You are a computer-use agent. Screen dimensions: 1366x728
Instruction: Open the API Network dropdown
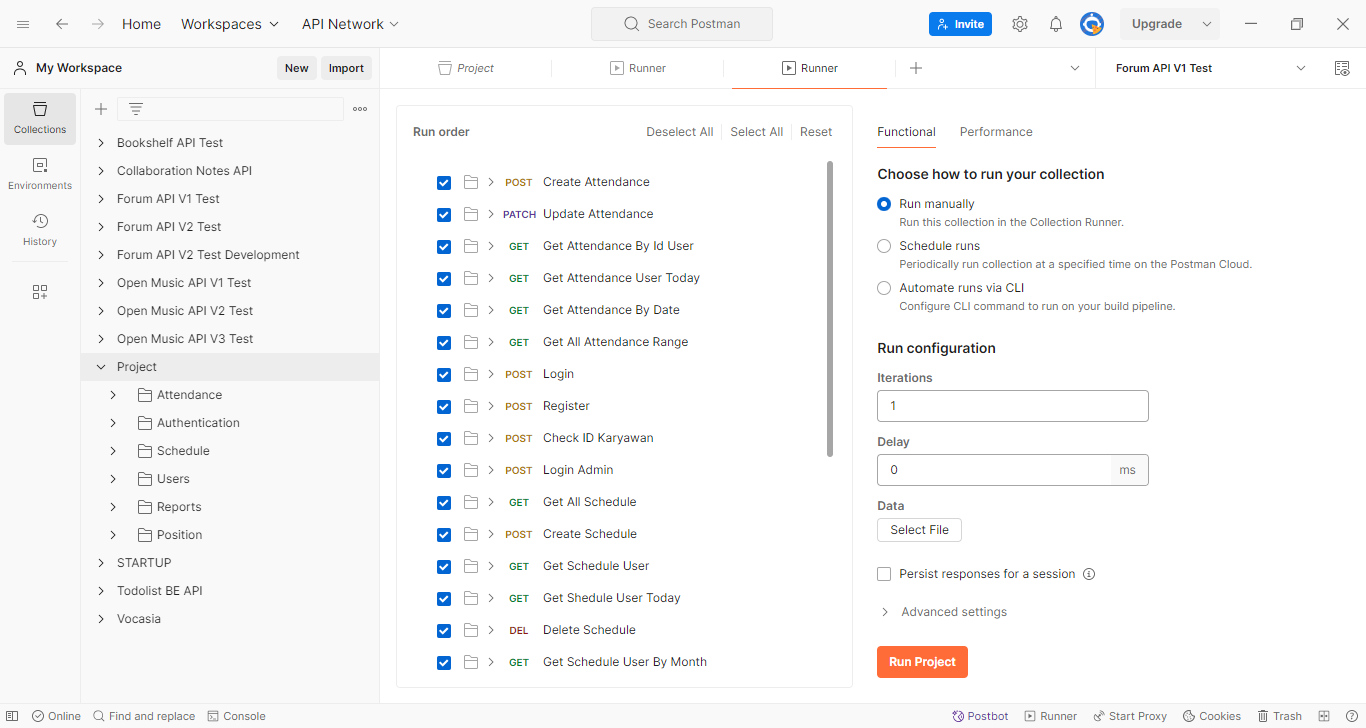tap(350, 24)
